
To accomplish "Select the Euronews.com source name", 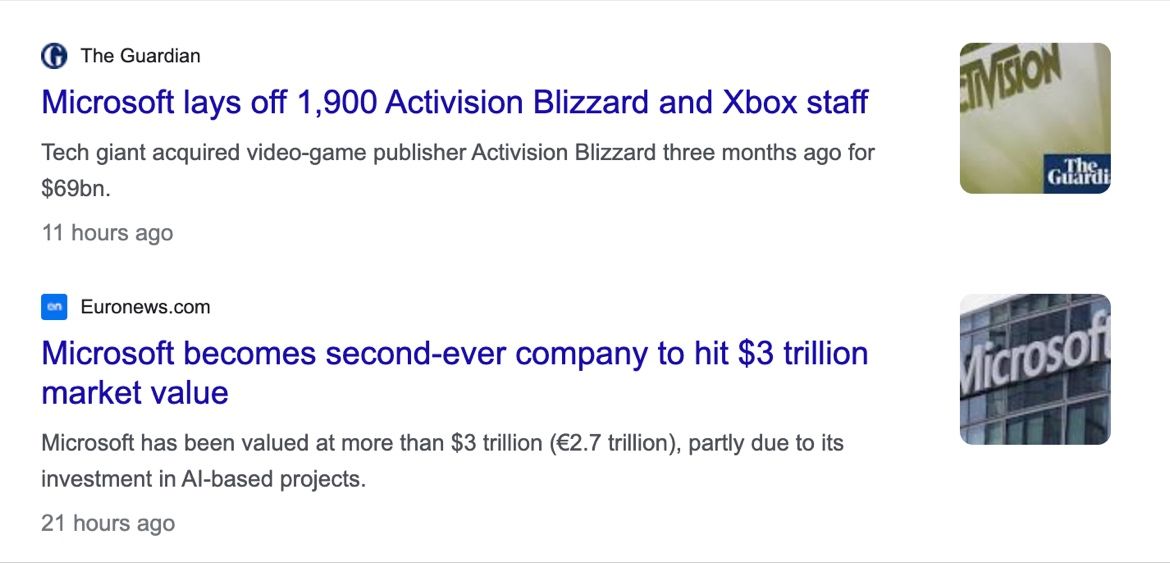I will coord(146,306).
